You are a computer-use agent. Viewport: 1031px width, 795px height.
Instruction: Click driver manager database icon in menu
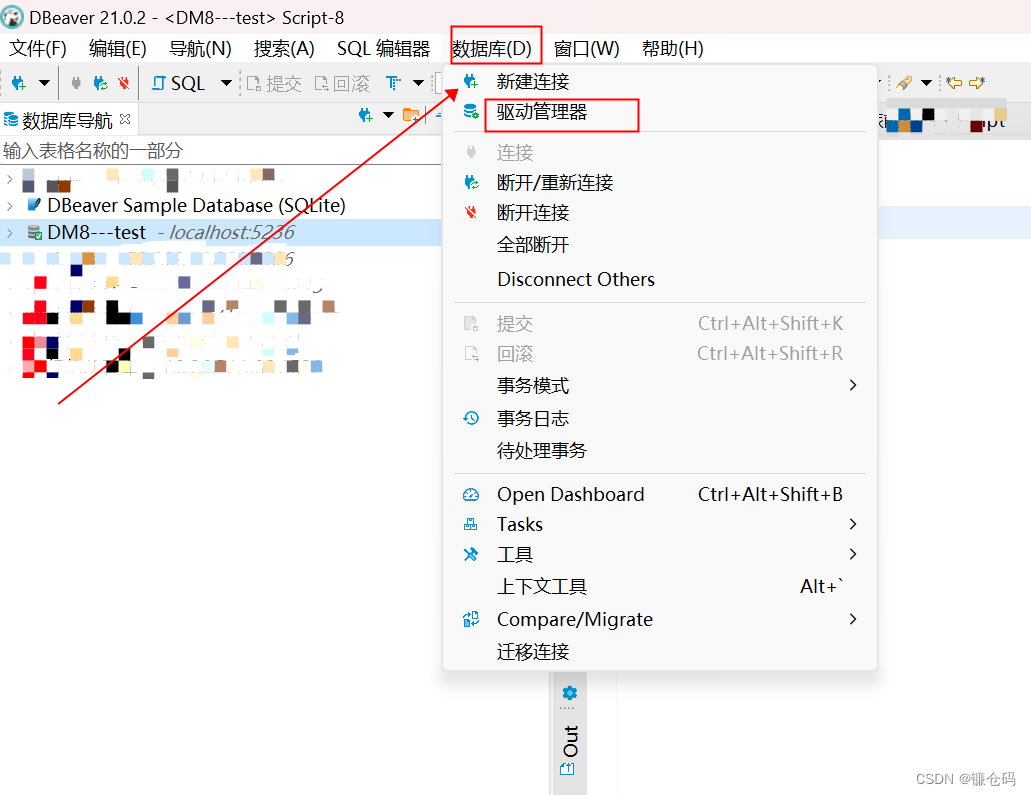pos(471,112)
